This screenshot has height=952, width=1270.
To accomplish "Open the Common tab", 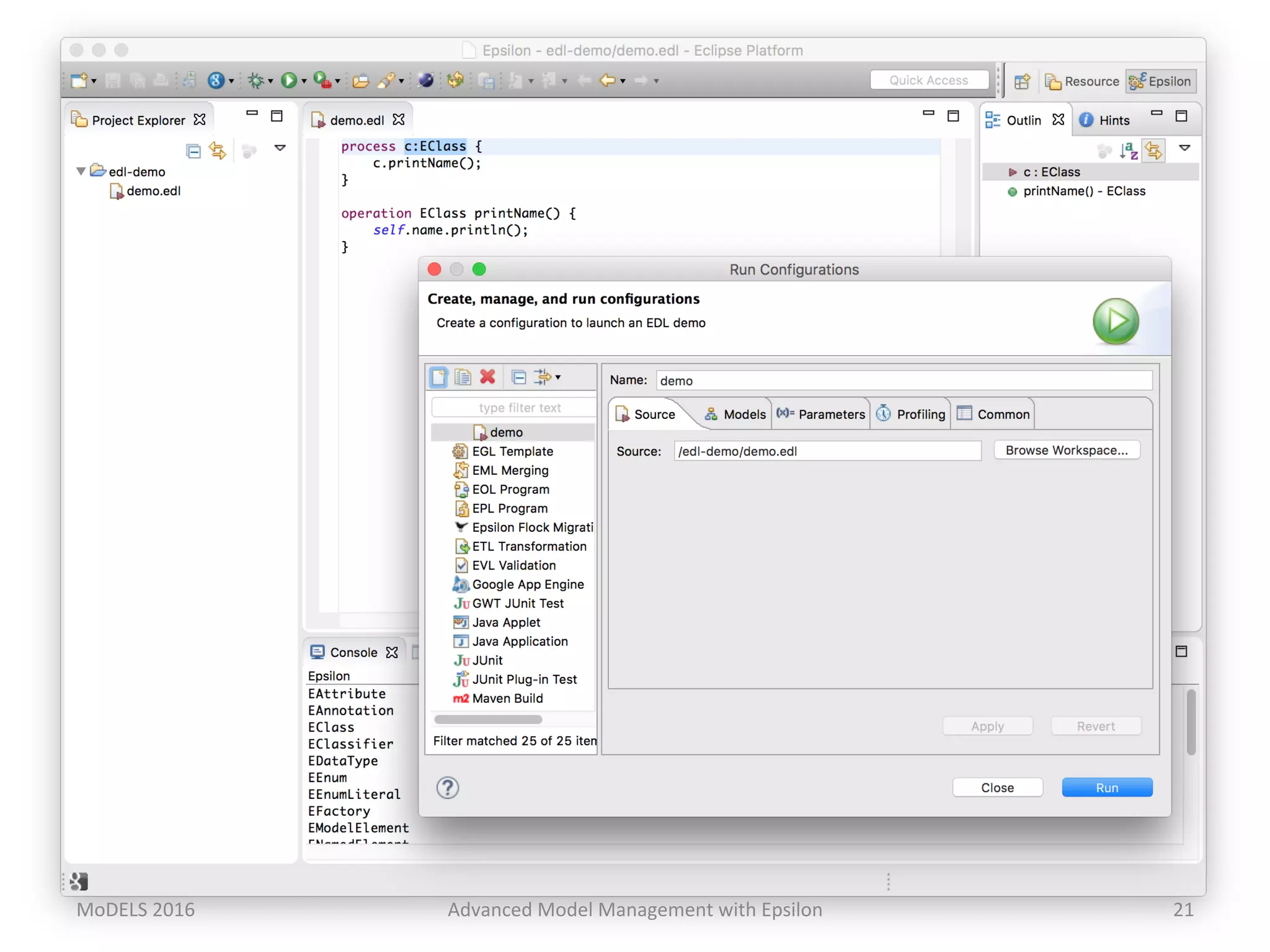I will (x=993, y=414).
